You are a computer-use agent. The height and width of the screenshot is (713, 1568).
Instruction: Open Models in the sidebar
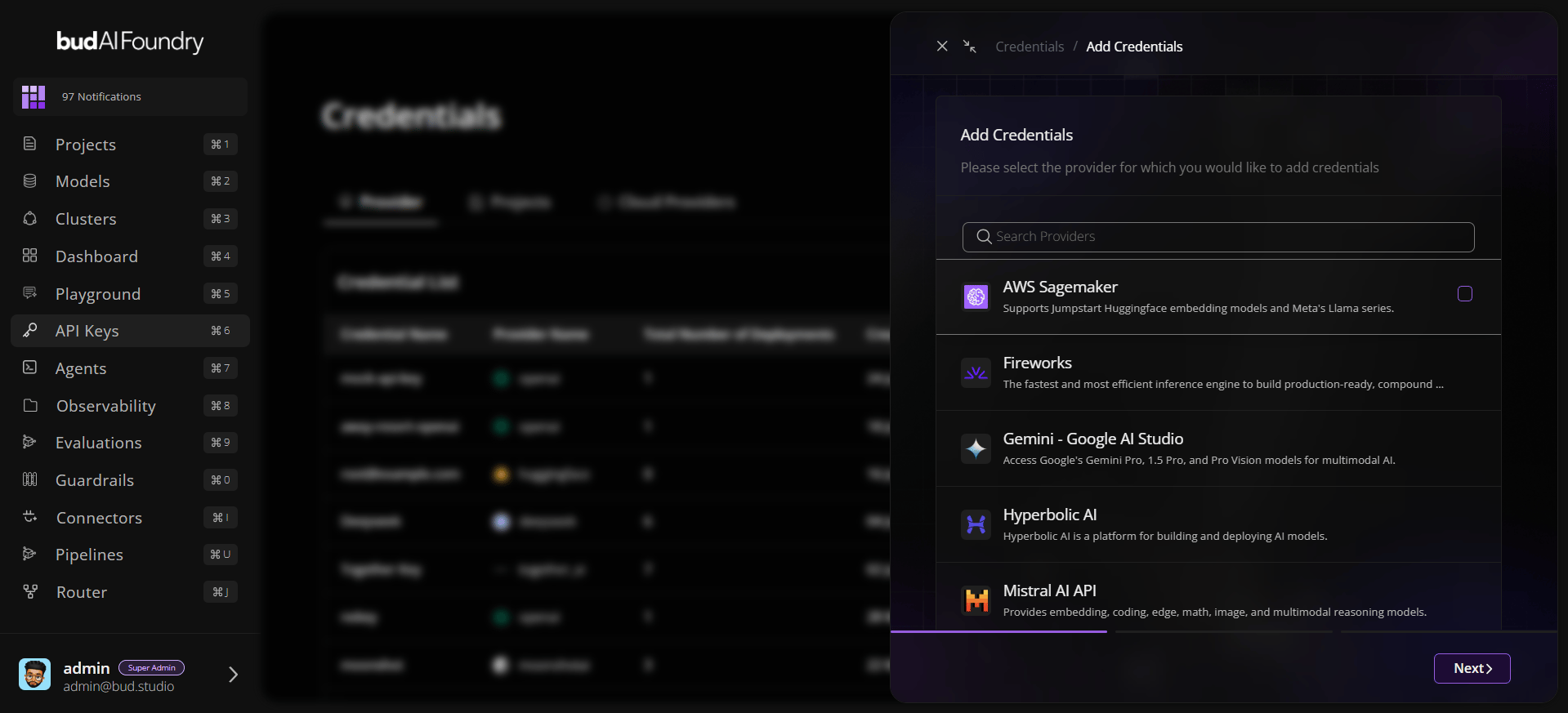pyautogui.click(x=131, y=180)
